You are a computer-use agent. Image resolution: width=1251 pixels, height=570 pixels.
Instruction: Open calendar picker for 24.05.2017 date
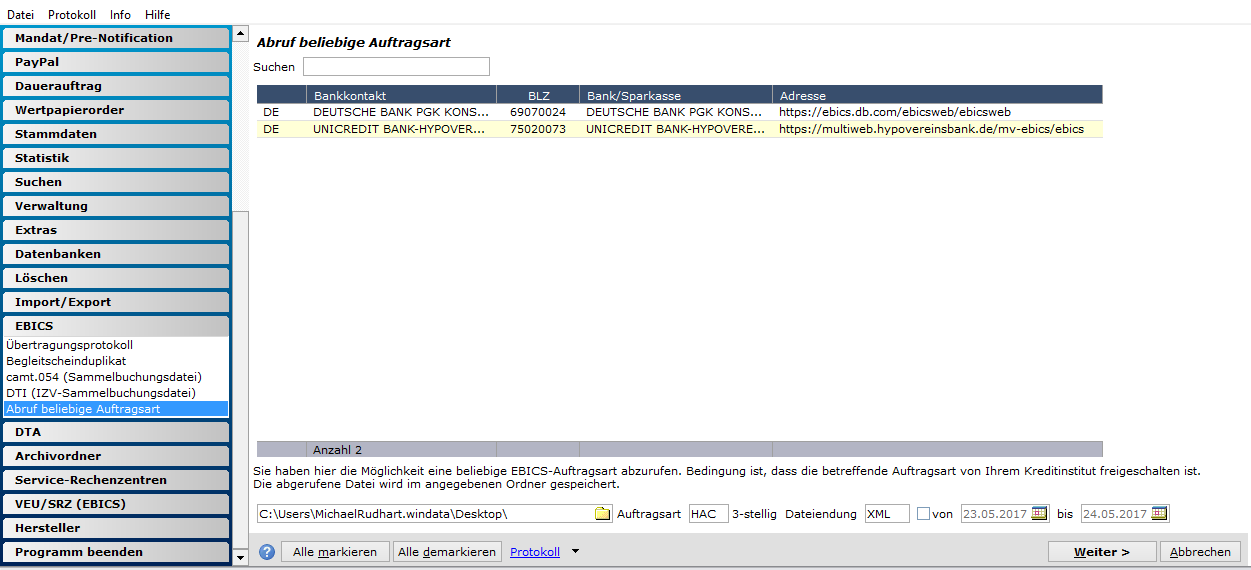click(1159, 514)
